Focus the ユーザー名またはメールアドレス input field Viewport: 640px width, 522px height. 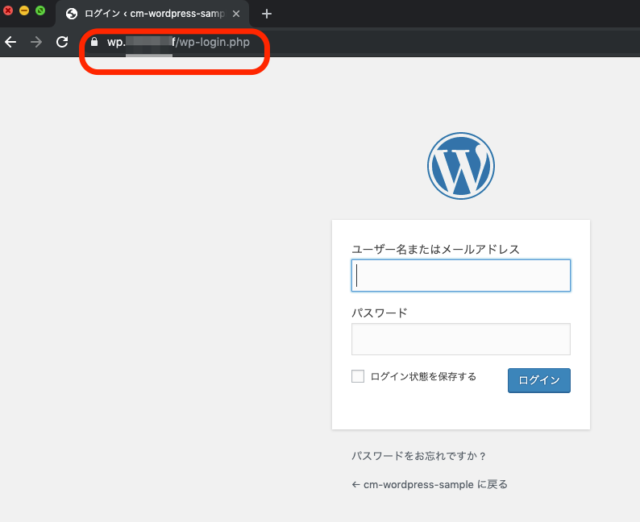pyautogui.click(x=461, y=275)
